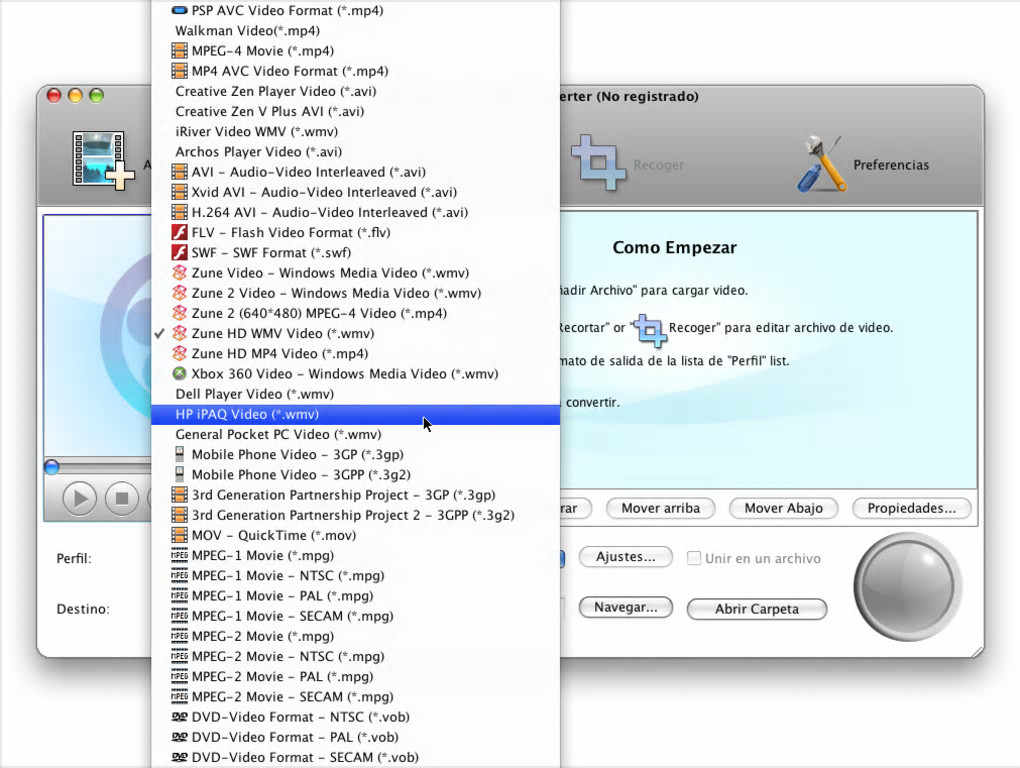Click the green zoom window button
The height and width of the screenshot is (768, 1020).
point(96,96)
